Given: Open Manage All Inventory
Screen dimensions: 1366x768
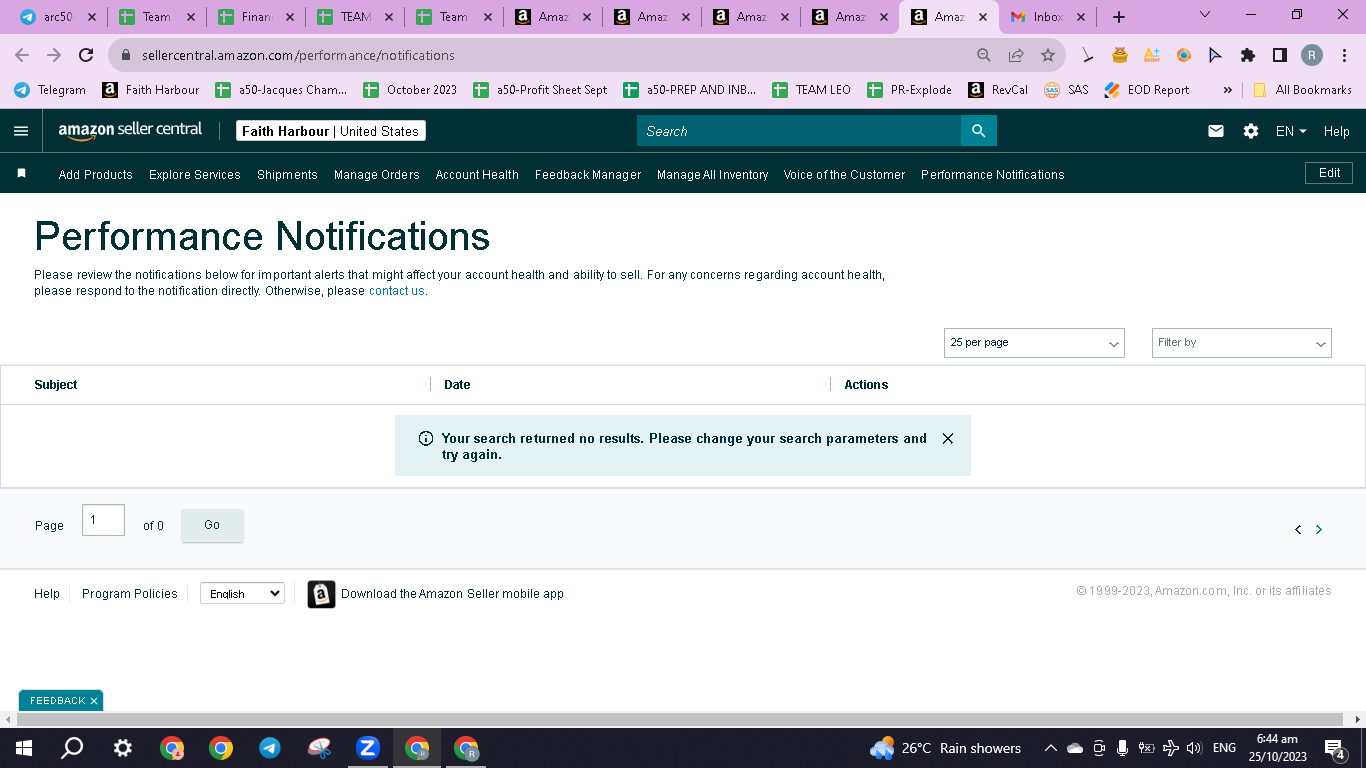Looking at the screenshot, I should click(x=713, y=175).
